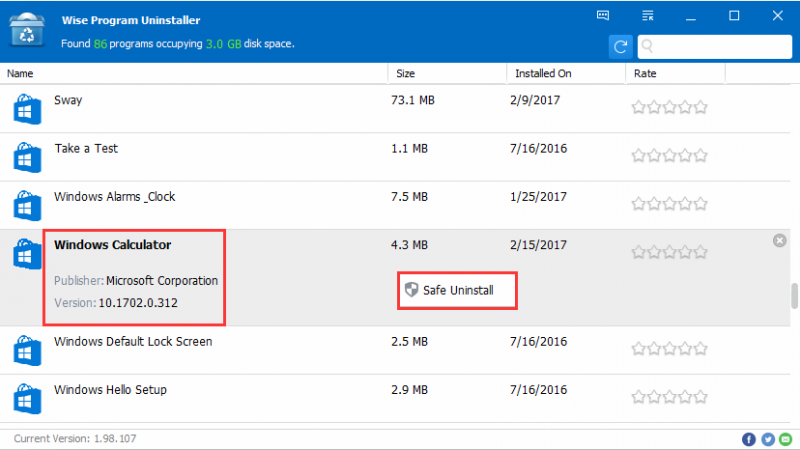Click the Safe Uninstall button
This screenshot has width=800, height=450.
pos(457,290)
